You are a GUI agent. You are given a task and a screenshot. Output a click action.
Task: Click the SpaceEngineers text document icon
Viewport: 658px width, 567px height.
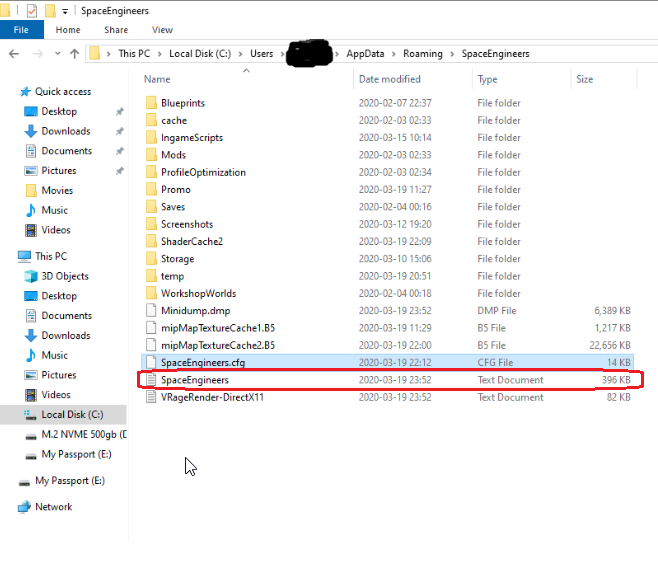tap(151, 379)
